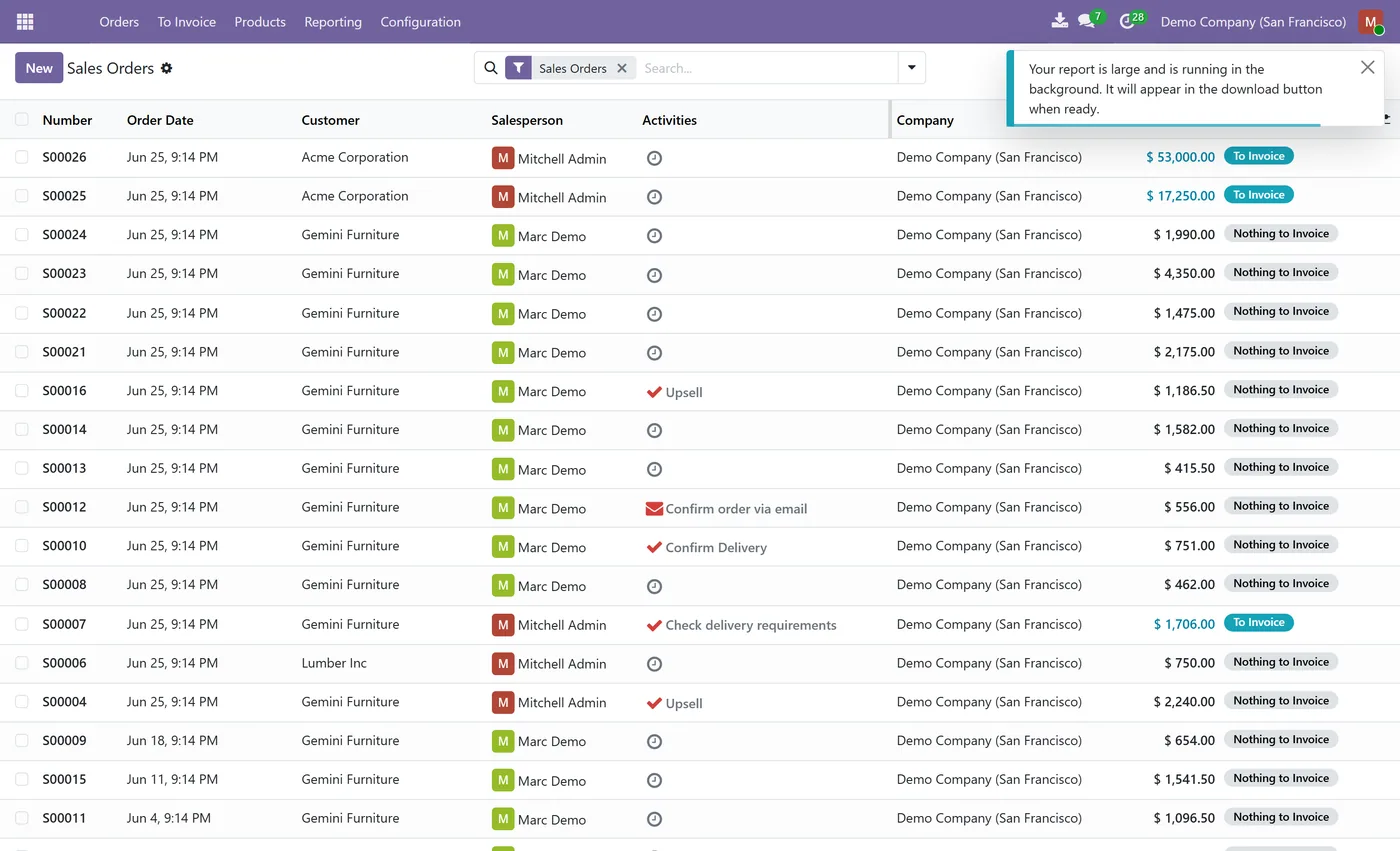The image size is (1400, 851).
Task: Click amount $ 17,250.00 on S00025
Action: [1181, 196]
